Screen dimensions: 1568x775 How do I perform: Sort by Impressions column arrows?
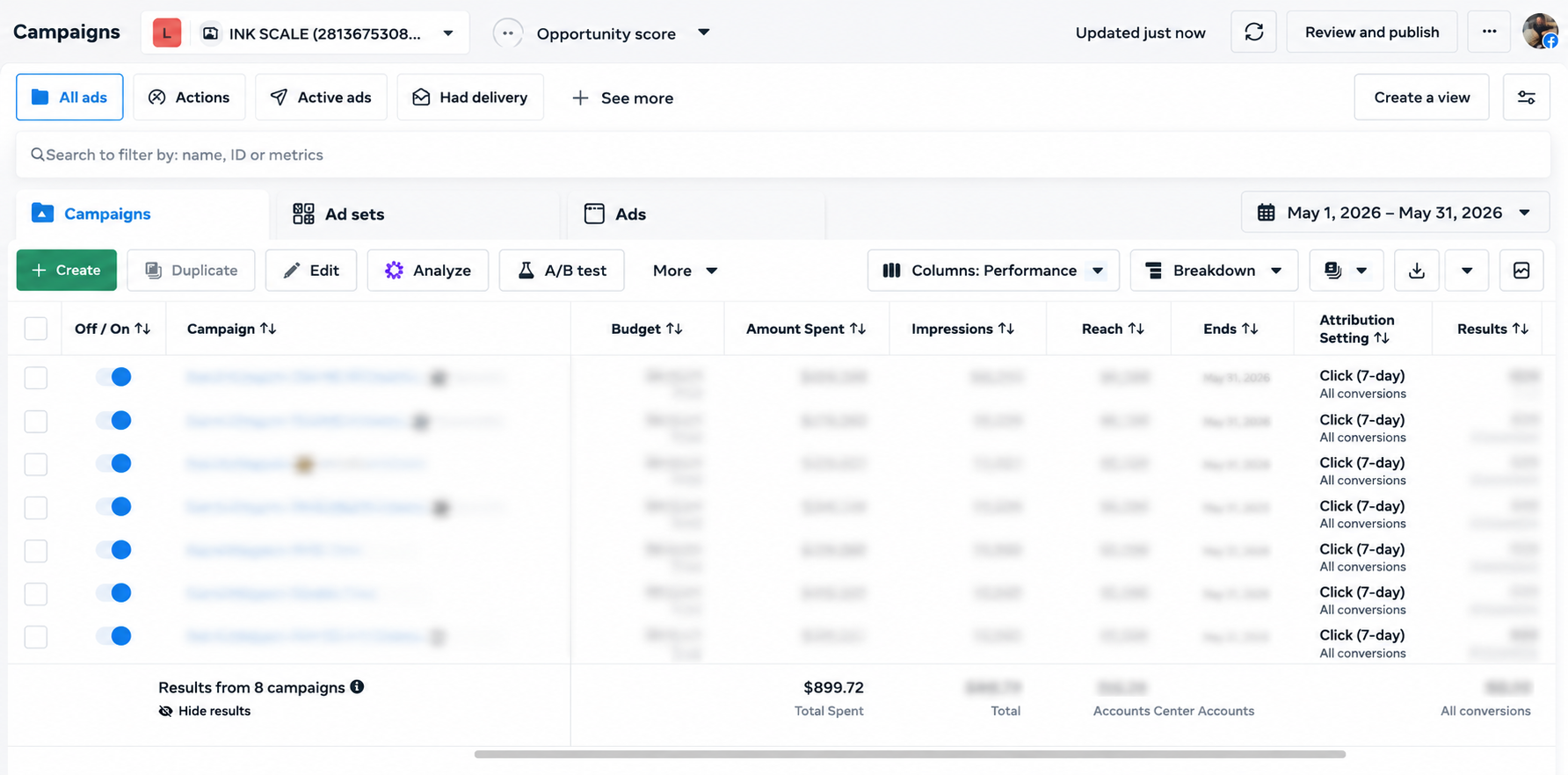(1006, 329)
